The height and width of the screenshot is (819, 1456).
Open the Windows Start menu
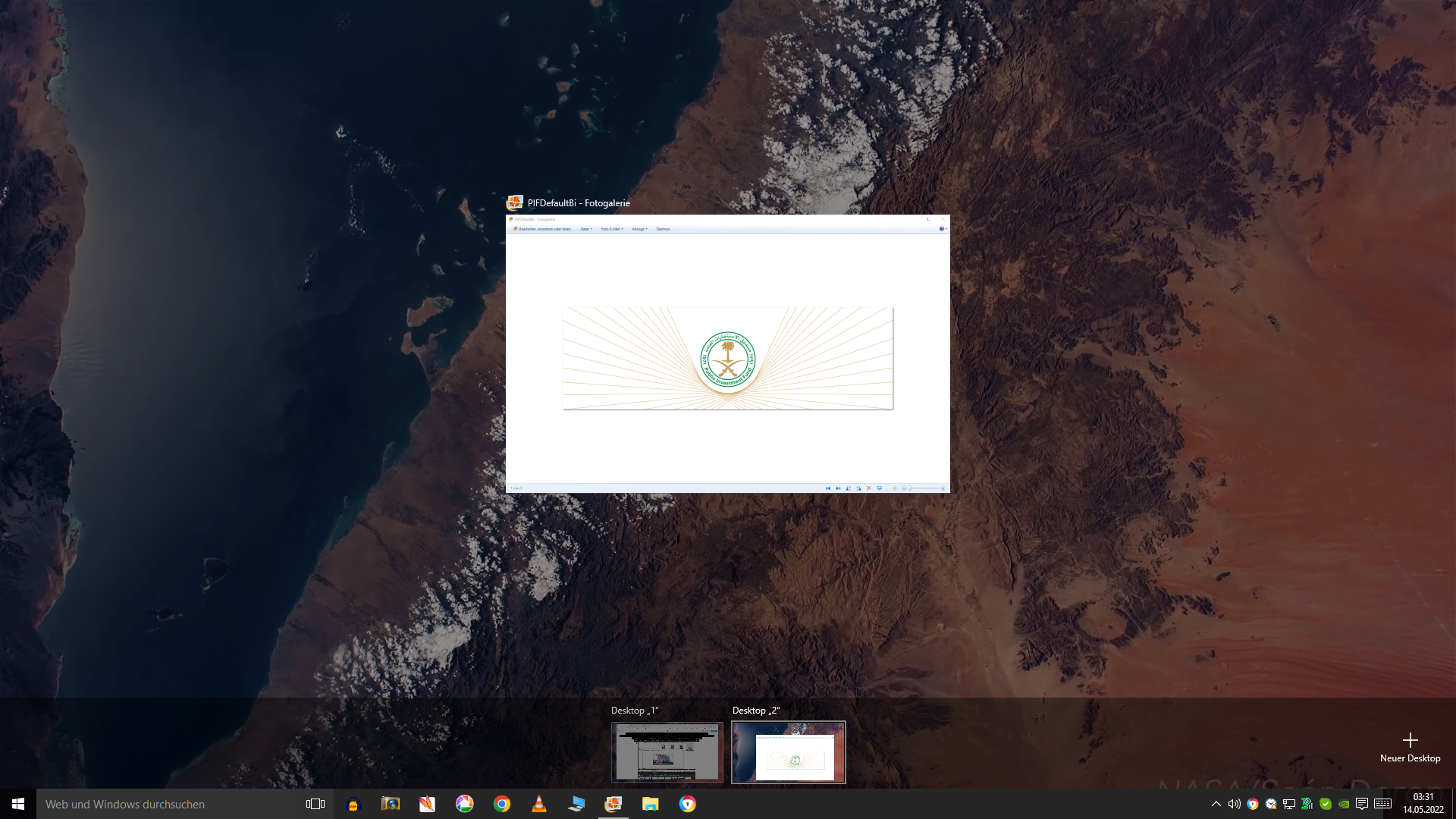18,804
